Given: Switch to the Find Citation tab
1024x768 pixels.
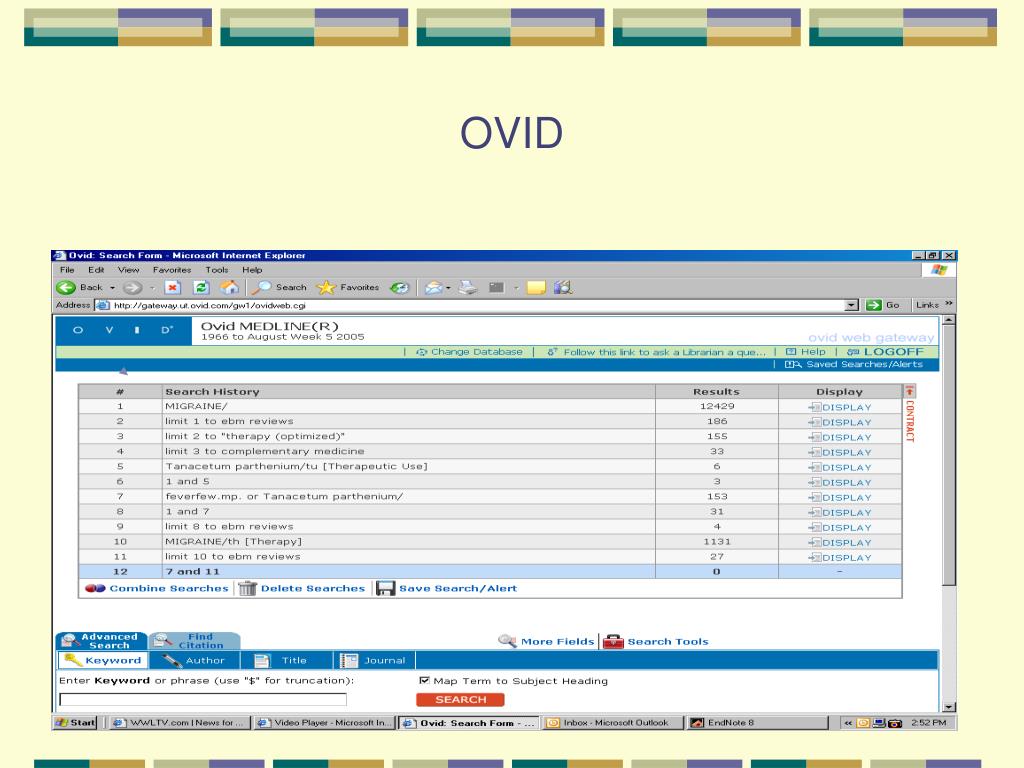Looking at the screenshot, I should (x=195, y=641).
